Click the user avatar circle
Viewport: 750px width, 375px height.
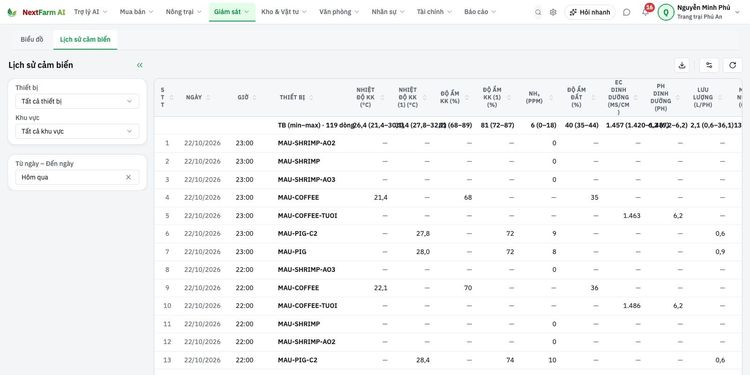666,12
